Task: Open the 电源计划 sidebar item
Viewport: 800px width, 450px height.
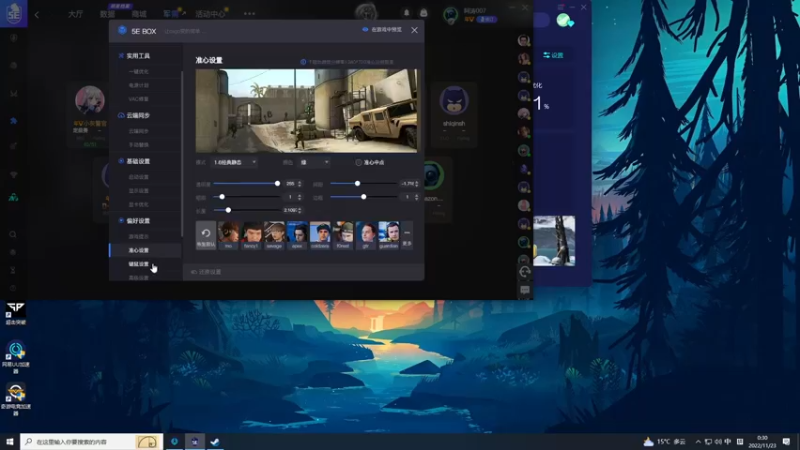Action: click(x=138, y=85)
